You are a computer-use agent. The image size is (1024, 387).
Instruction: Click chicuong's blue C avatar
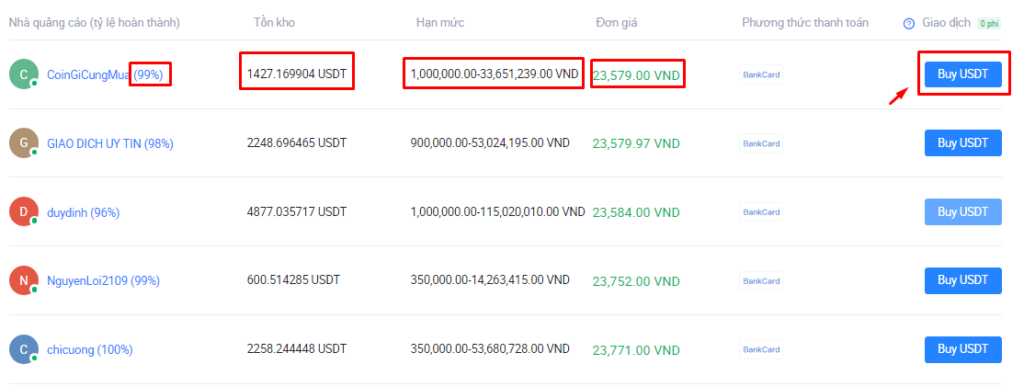(x=24, y=350)
